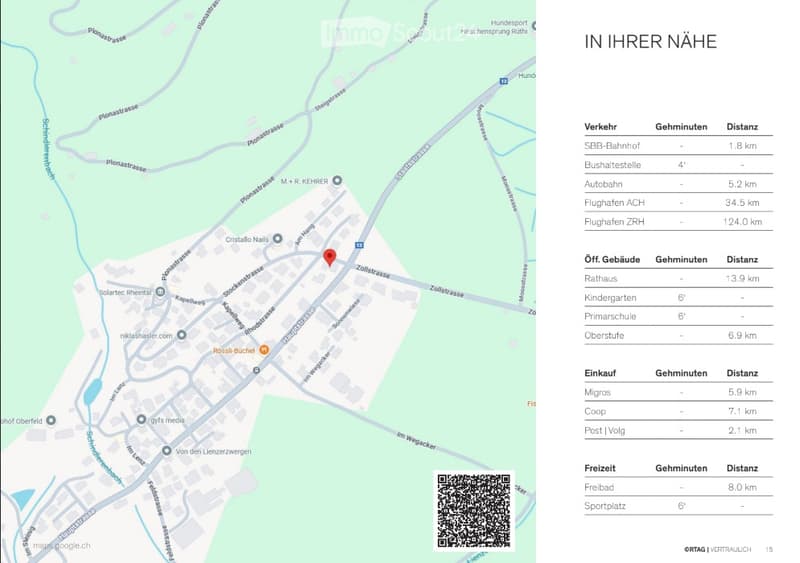
Task: Click the Kindergarten row label
Action: [610, 298]
